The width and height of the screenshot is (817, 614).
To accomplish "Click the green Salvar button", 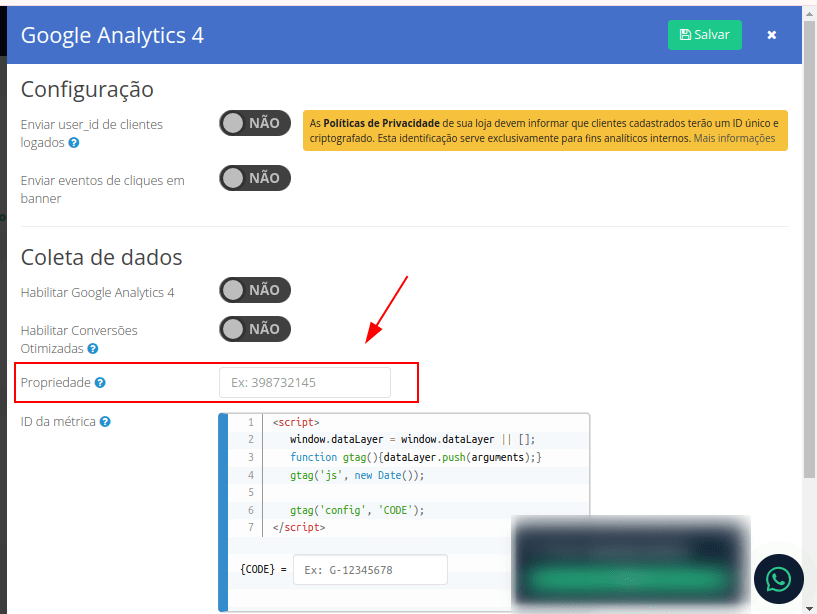I will [704, 35].
